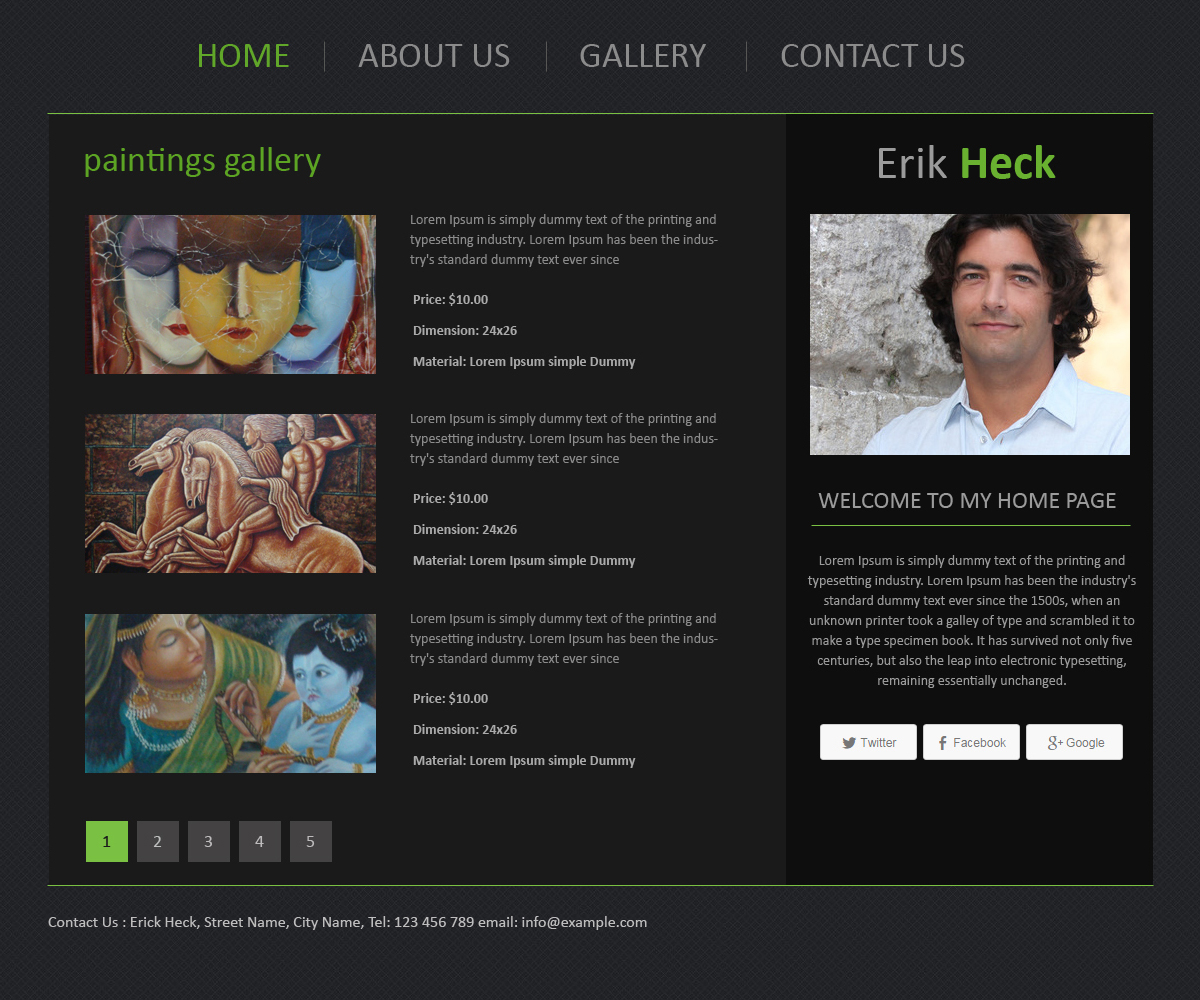
Task: Go to gallery page 2
Action: [x=158, y=841]
